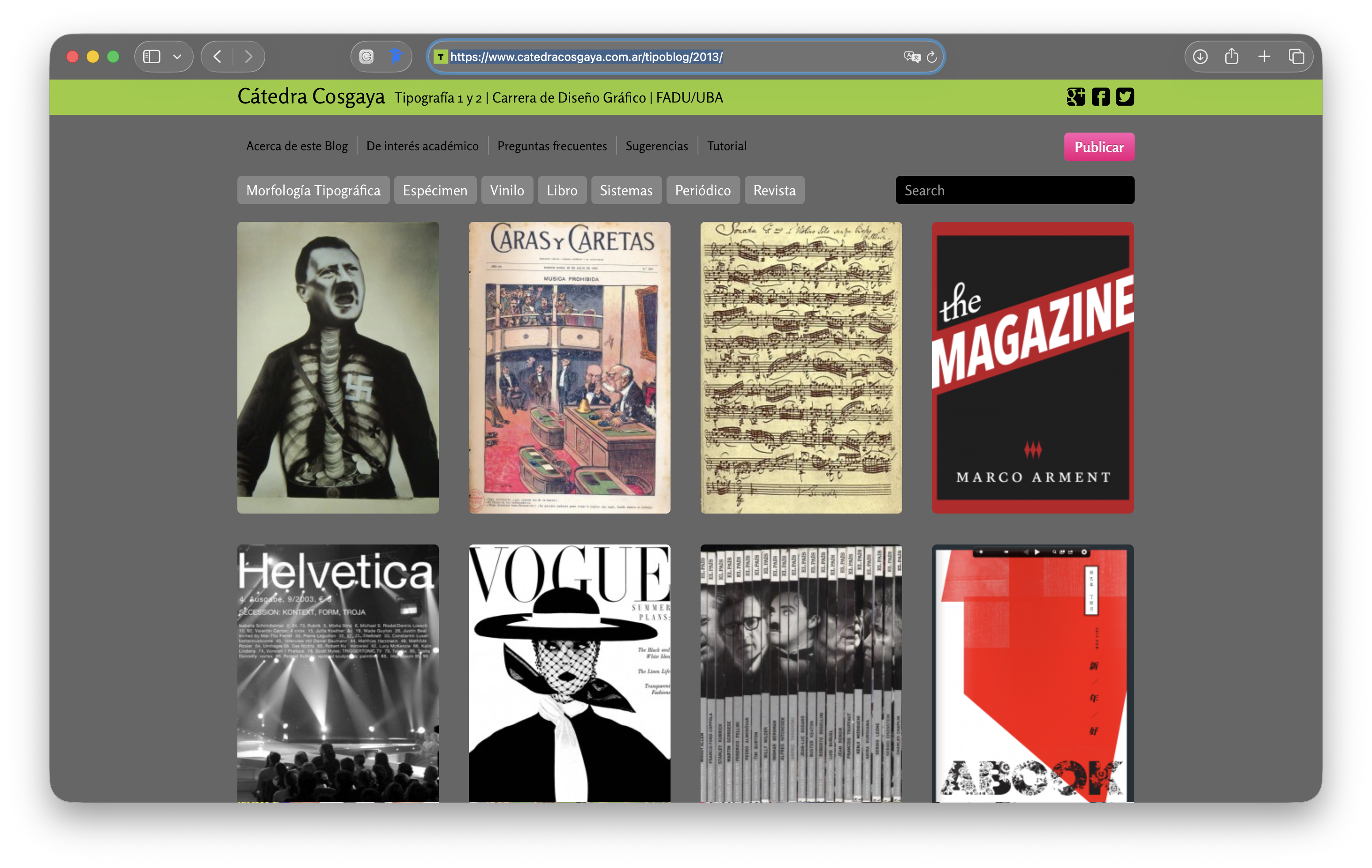Click the pink Publicar button
The image size is (1372, 868).
click(1099, 147)
